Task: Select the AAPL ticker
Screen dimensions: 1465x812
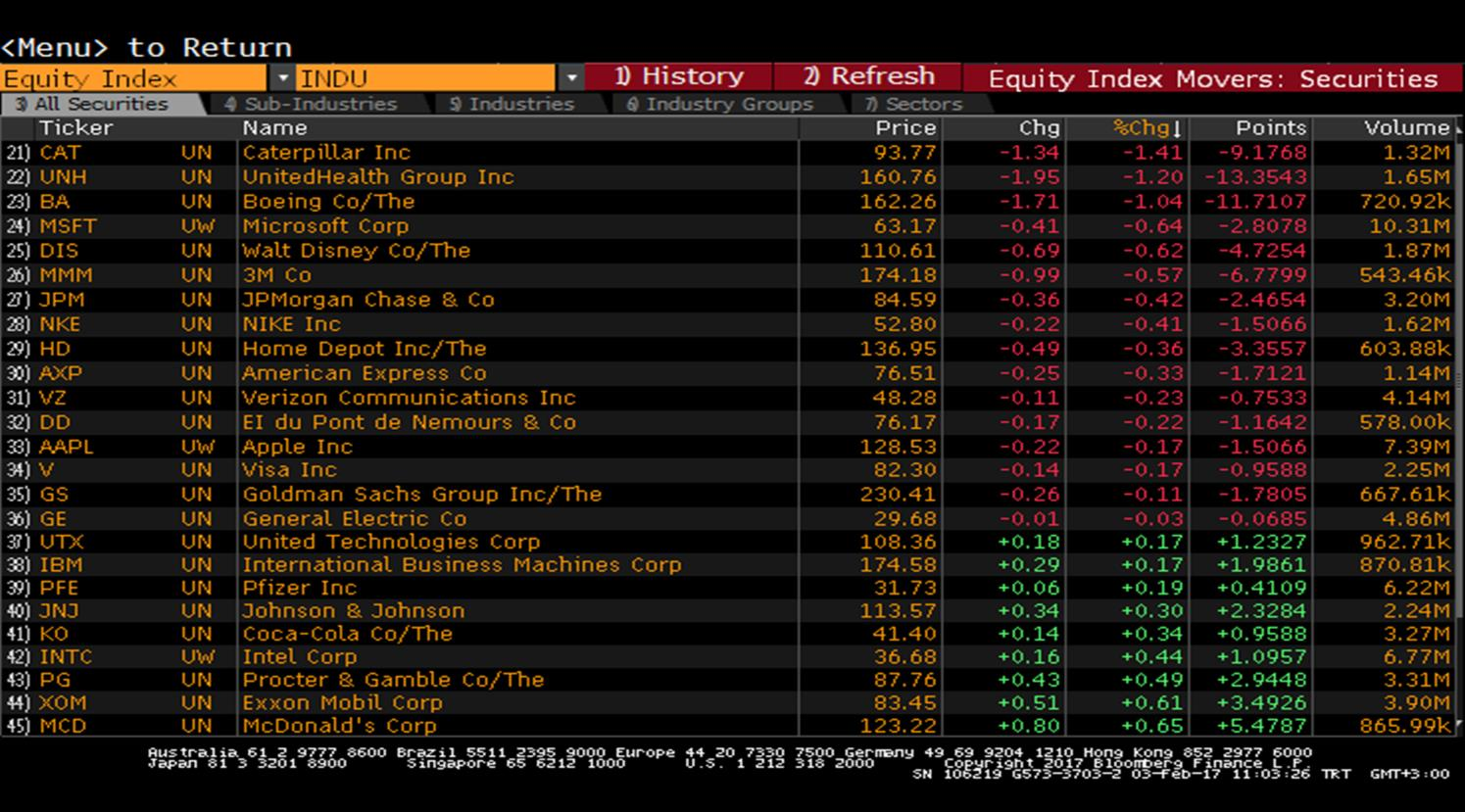Action: tap(67, 447)
